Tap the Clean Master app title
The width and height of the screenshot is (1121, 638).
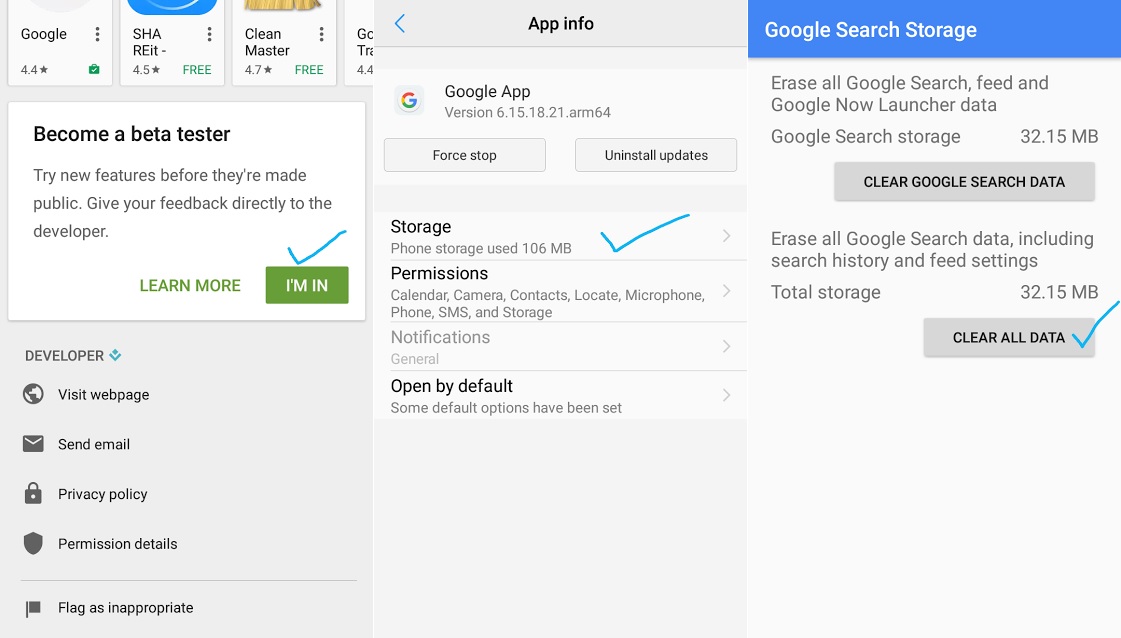[267, 42]
